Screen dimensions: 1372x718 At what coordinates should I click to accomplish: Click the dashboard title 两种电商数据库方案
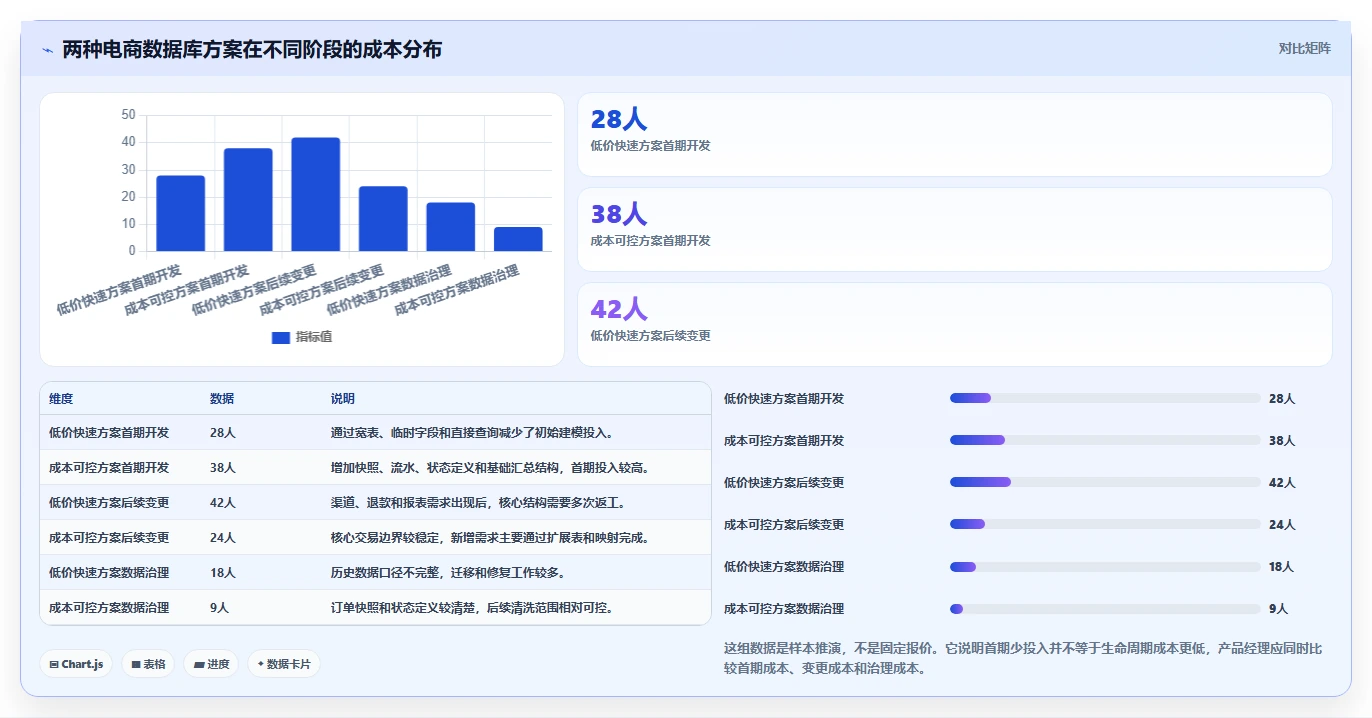click(x=252, y=49)
